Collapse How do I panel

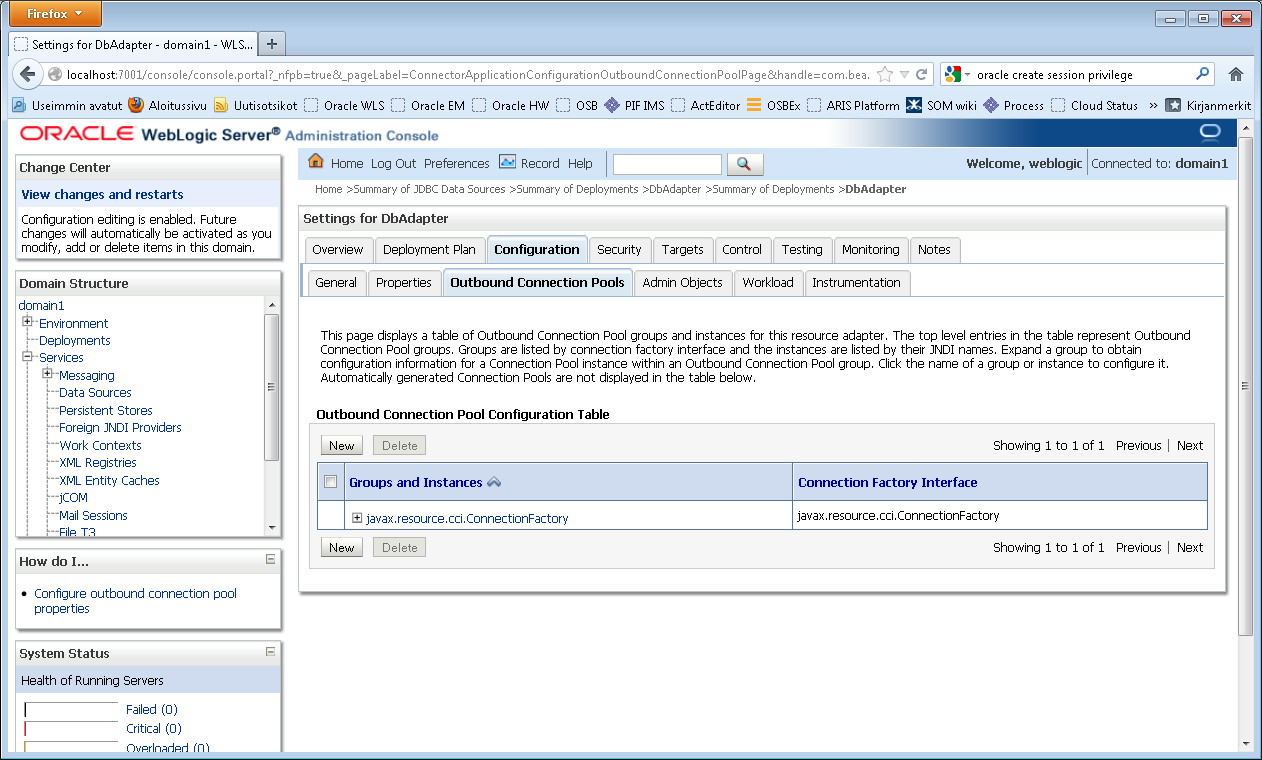pos(270,559)
